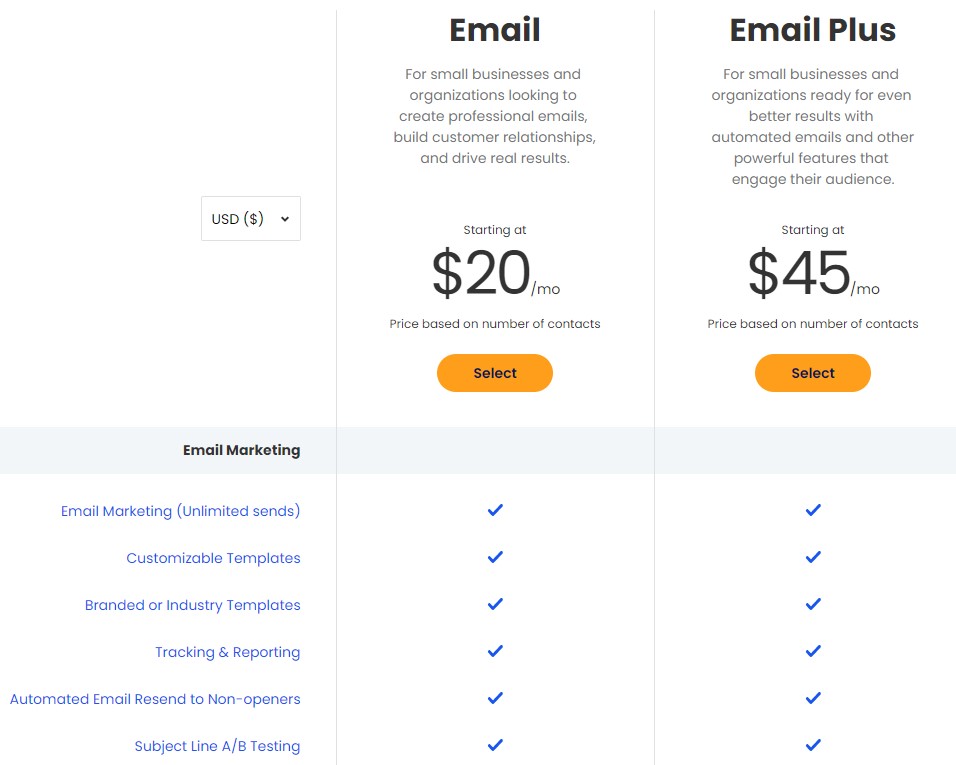The height and width of the screenshot is (765, 956).
Task: Click Email plan checkmark for Customizable Templates
Action: [495, 557]
